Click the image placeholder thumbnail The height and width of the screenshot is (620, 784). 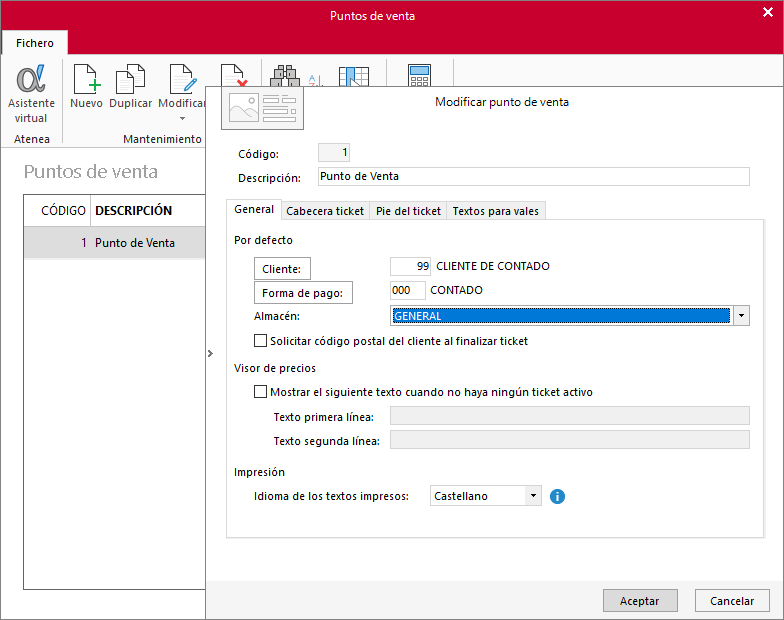point(262,108)
